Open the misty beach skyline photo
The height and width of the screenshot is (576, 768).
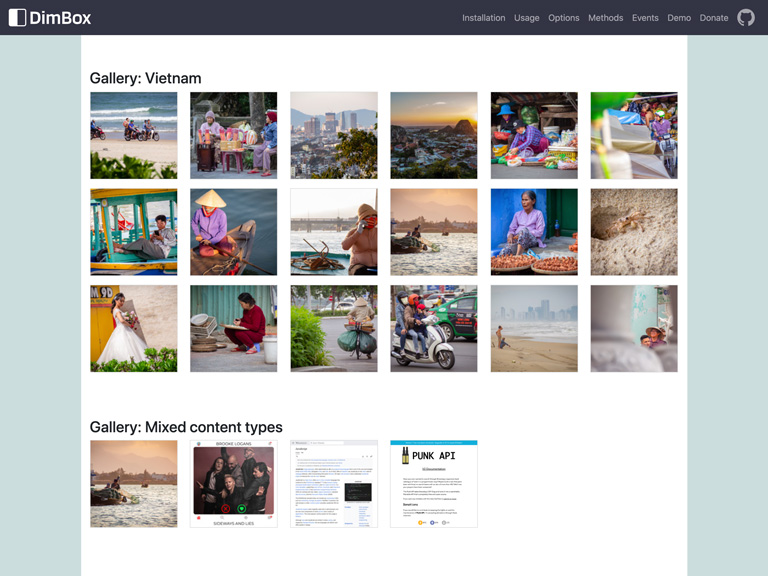pos(534,329)
